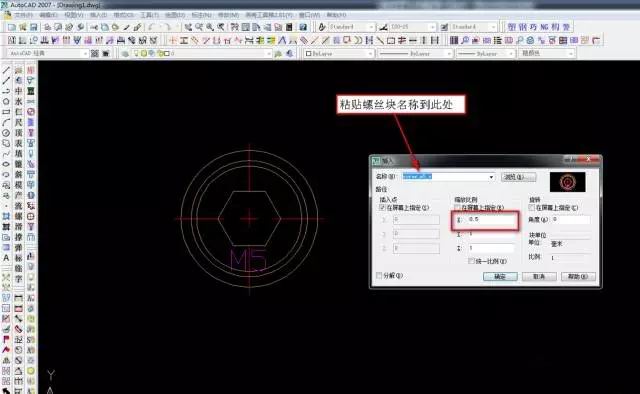Select the Multiline Text A tool
Image resolution: width=640 pixels, height=394 pixels.
point(6,258)
